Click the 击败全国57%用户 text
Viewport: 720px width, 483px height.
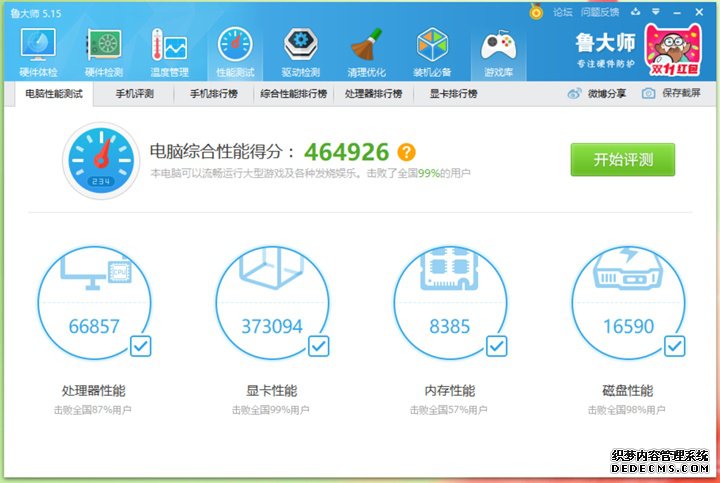point(449,410)
